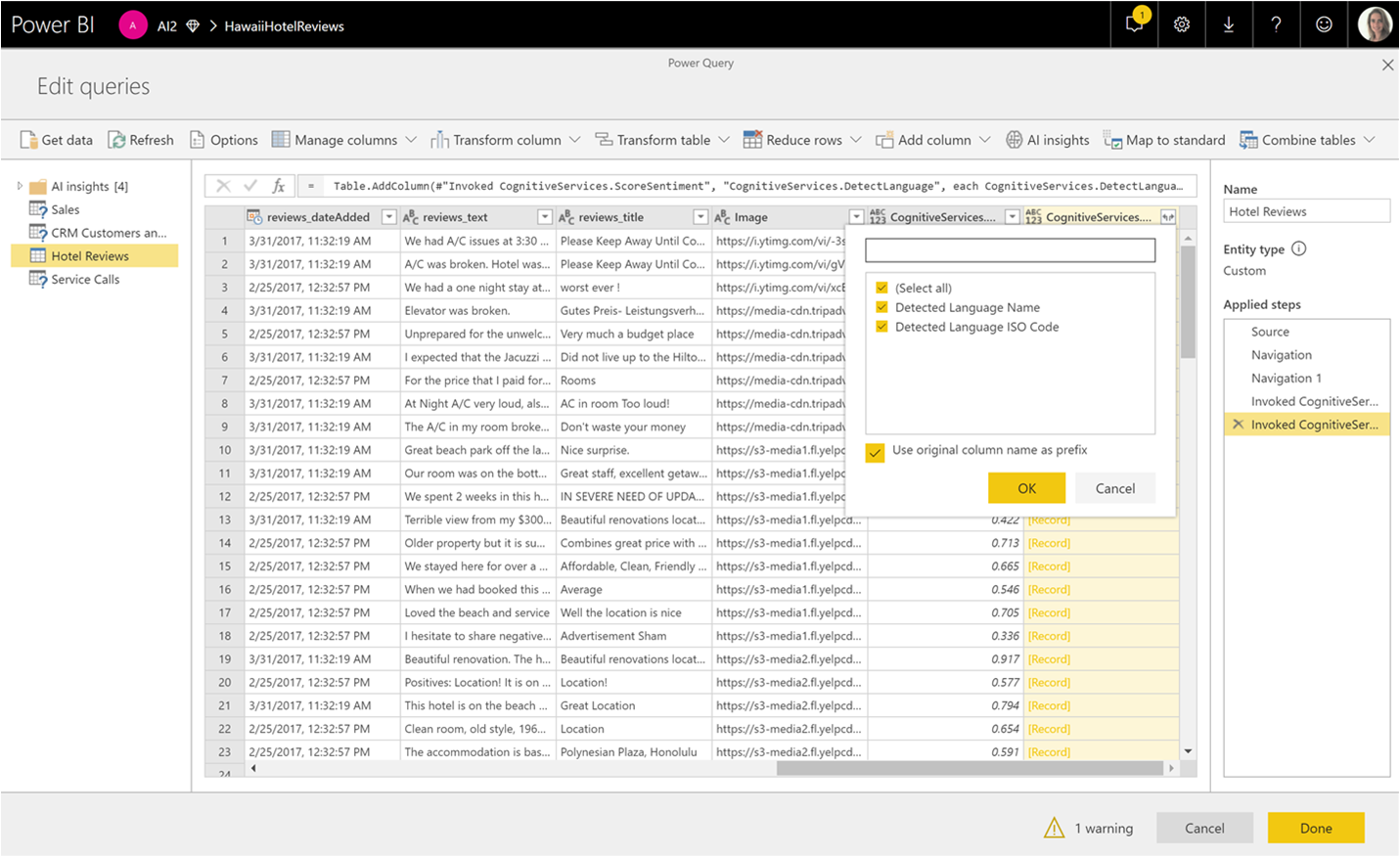Click the download arrow icon
1400x857 pixels.
[1229, 25]
